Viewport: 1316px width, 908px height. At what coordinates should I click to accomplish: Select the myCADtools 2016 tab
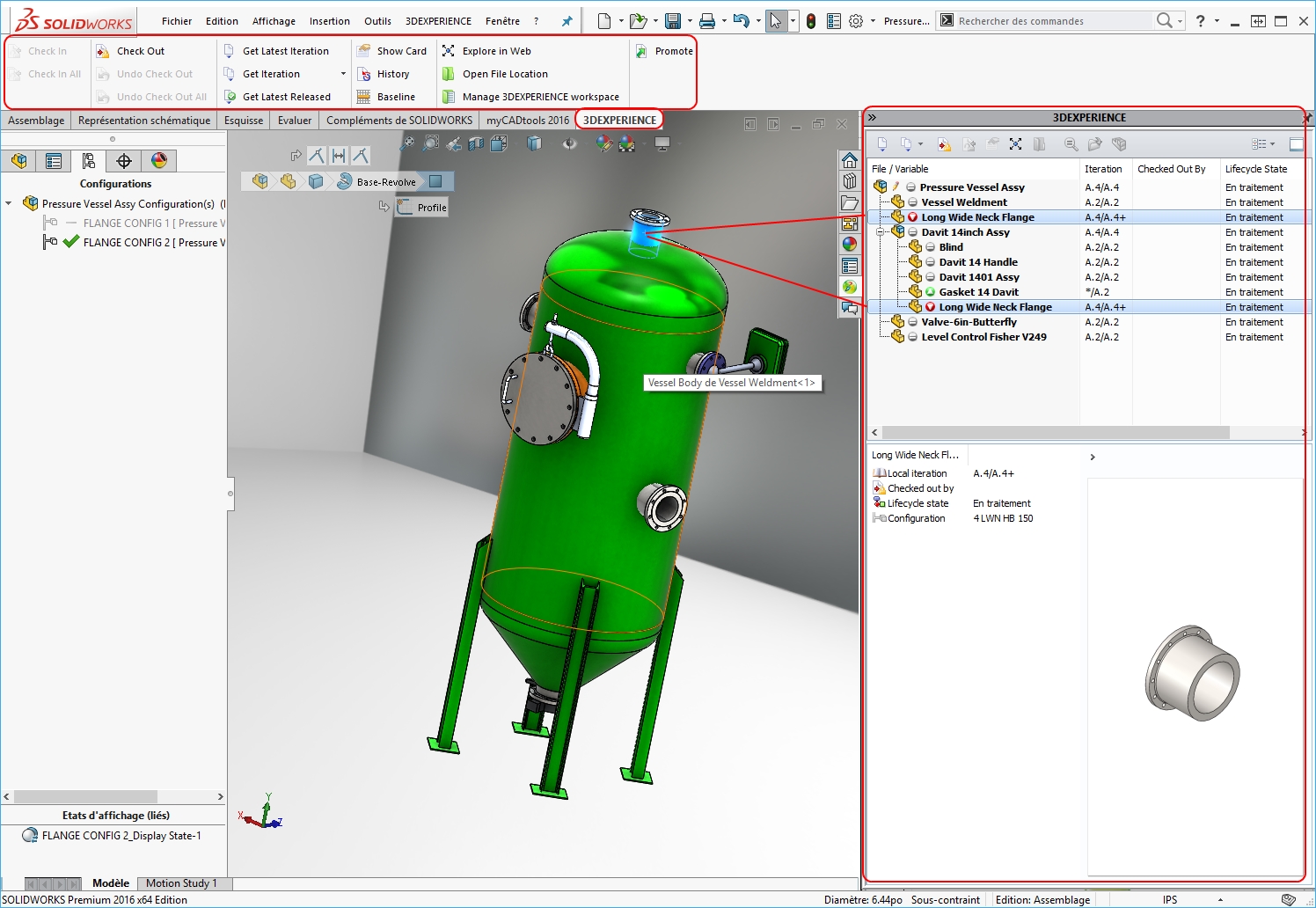528,121
